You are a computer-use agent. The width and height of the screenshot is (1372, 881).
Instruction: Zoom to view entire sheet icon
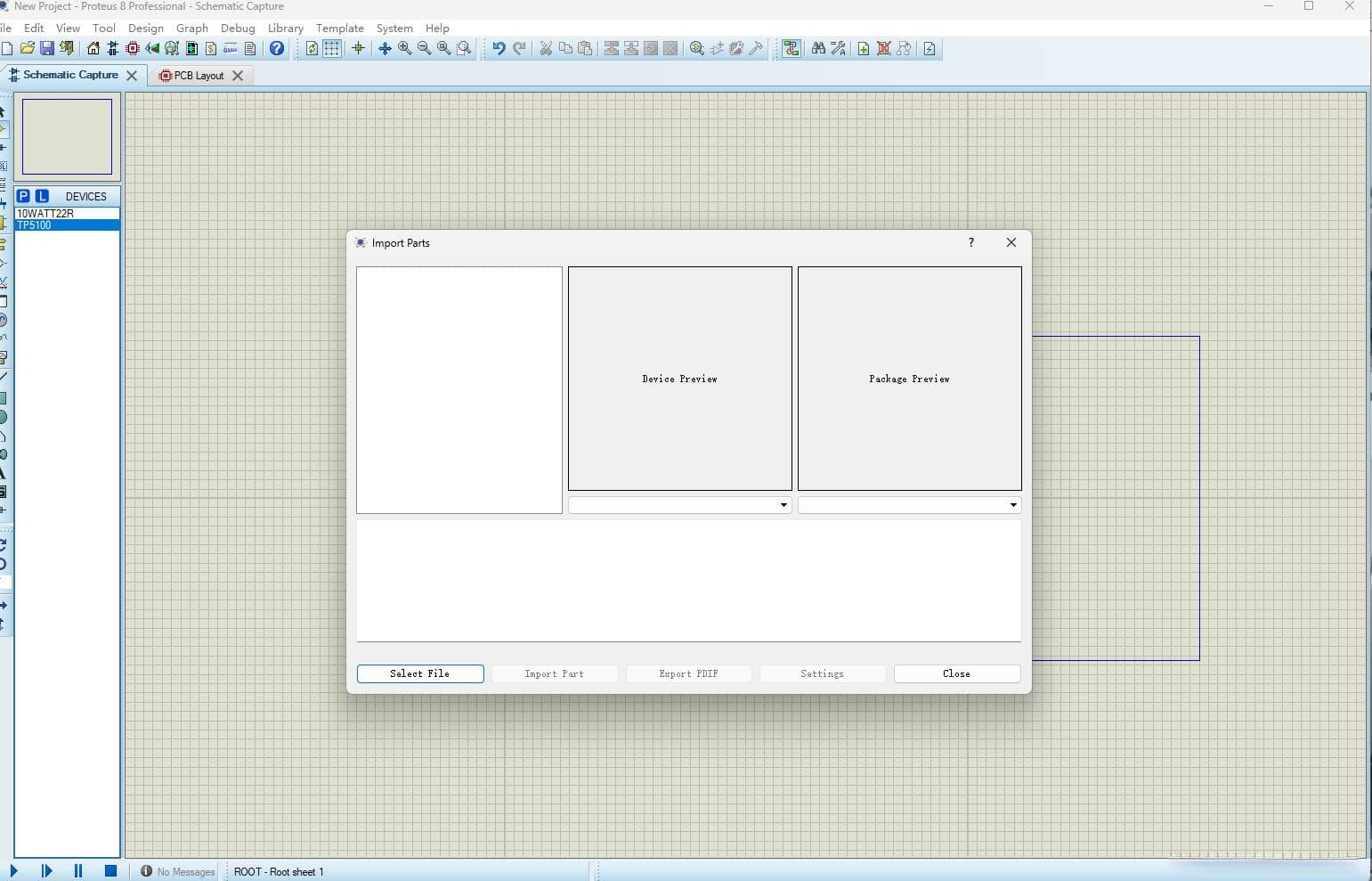pyautogui.click(x=443, y=49)
